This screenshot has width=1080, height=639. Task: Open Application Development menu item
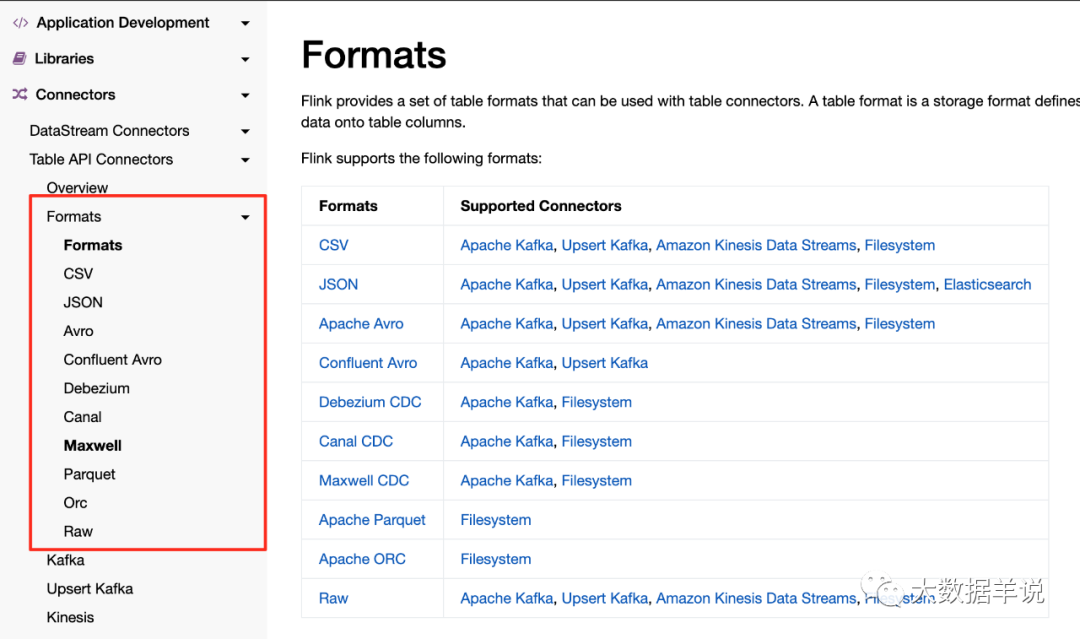click(x=123, y=23)
